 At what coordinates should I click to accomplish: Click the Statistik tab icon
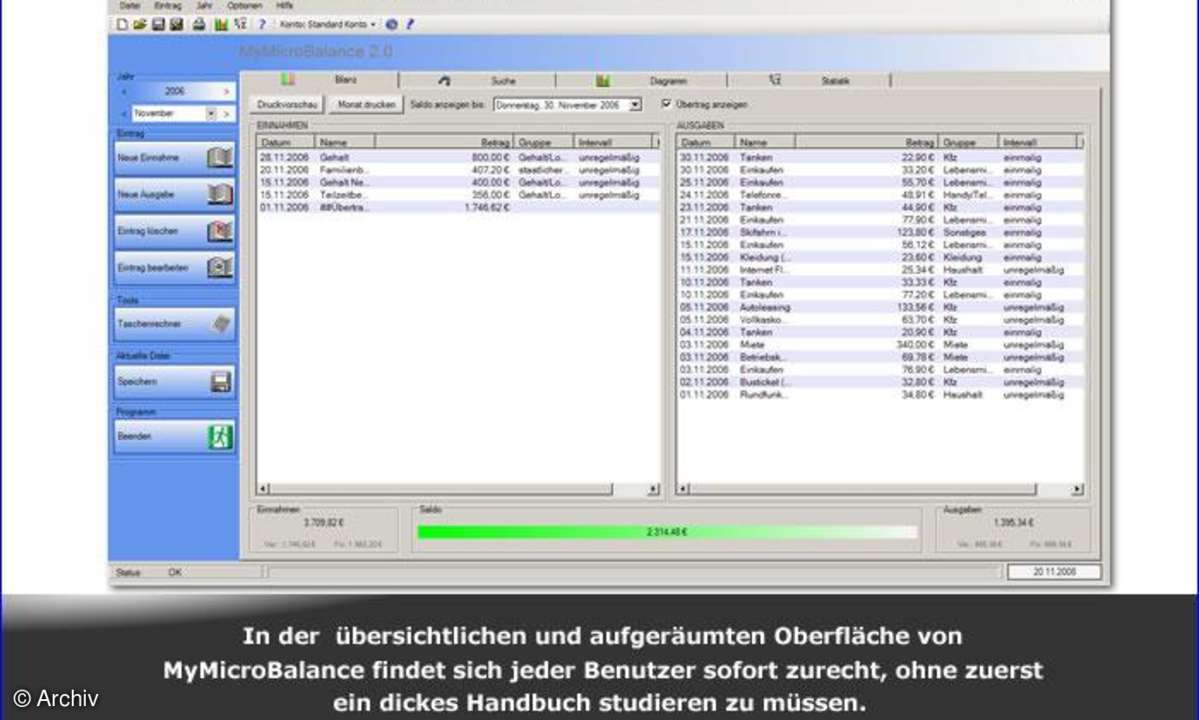click(775, 79)
